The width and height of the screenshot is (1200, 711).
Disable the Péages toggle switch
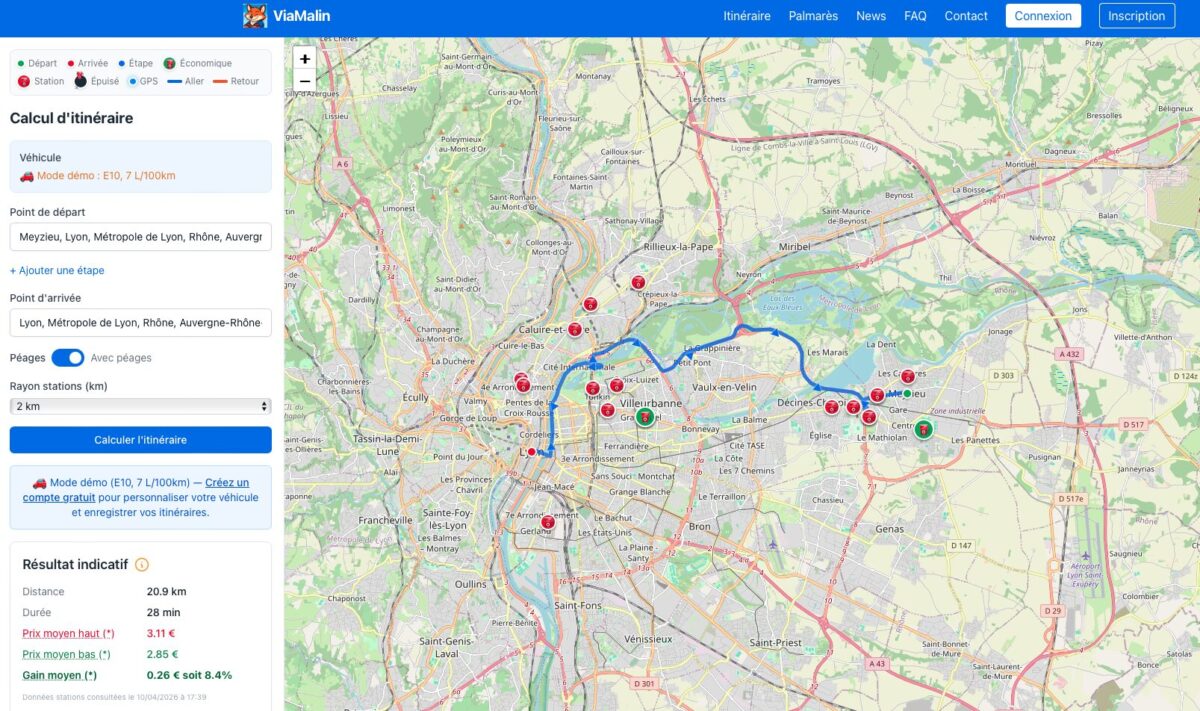[x=67, y=358]
